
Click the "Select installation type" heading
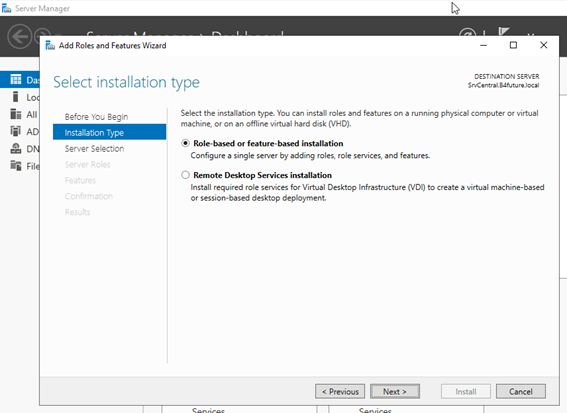[126, 82]
